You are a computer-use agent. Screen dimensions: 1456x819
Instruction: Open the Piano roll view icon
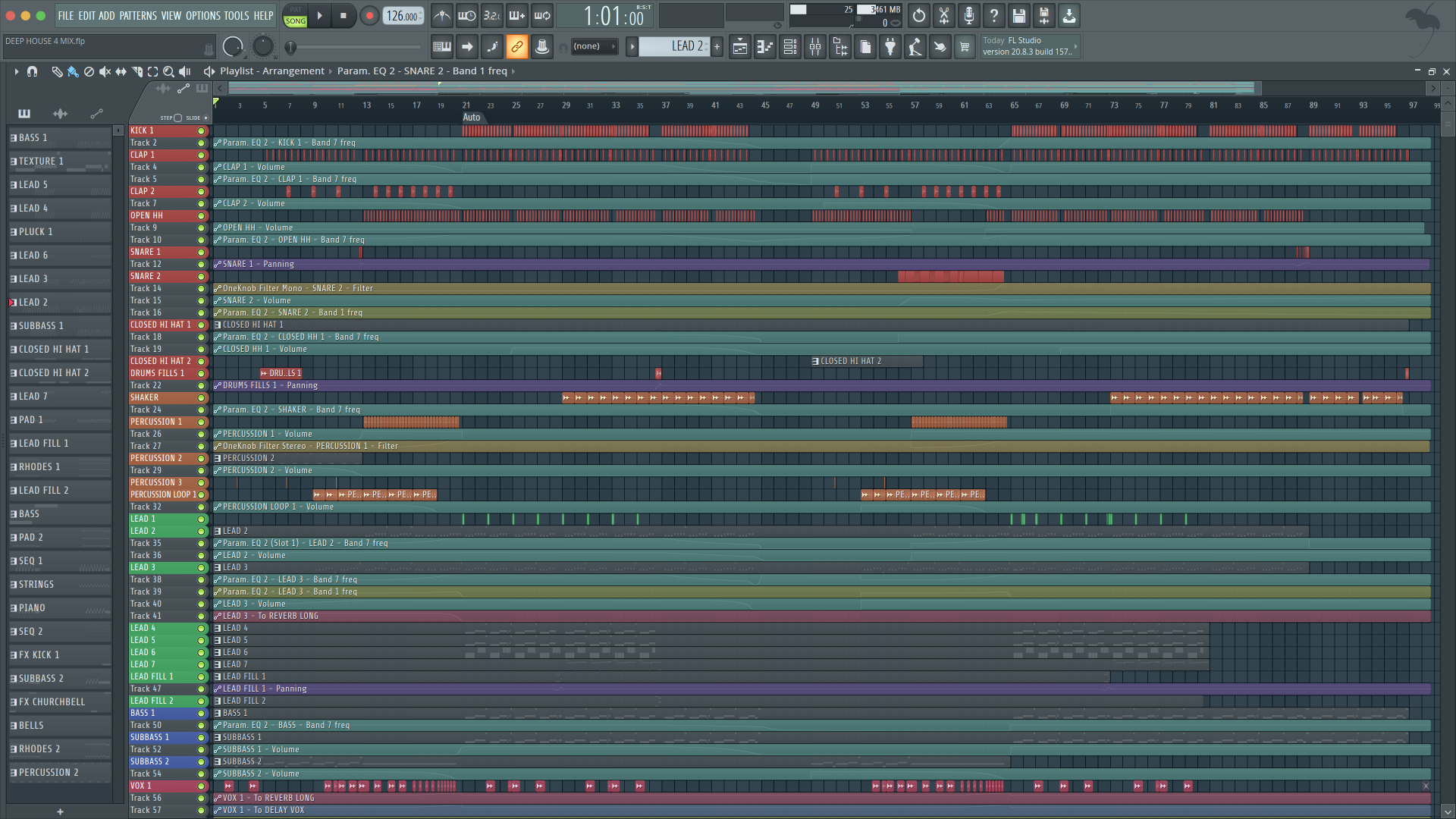click(x=765, y=47)
